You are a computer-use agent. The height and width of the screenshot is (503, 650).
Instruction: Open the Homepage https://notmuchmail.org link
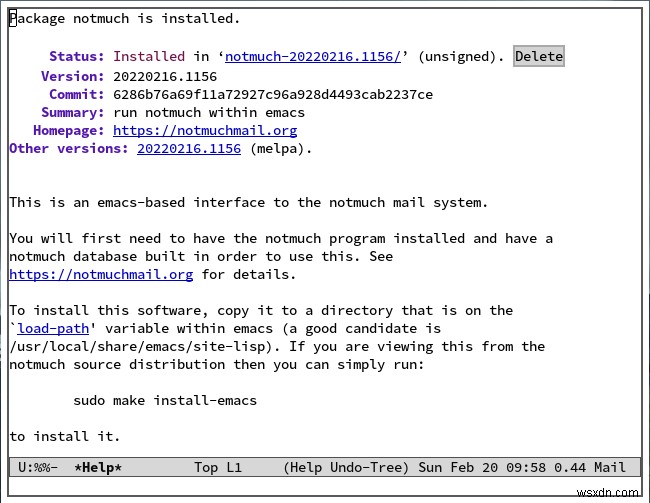205,131
